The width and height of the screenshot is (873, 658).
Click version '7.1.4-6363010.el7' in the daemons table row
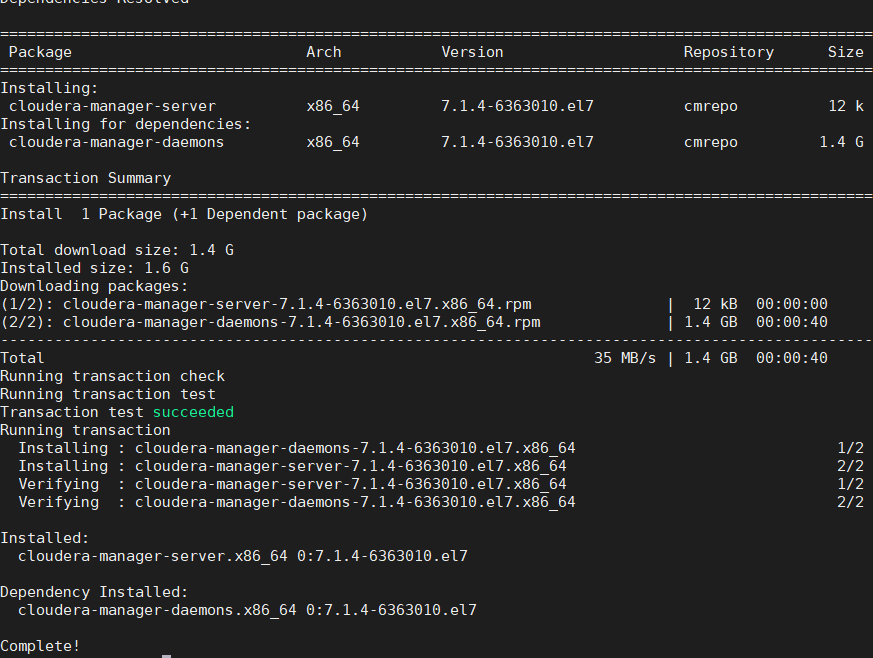(x=517, y=143)
